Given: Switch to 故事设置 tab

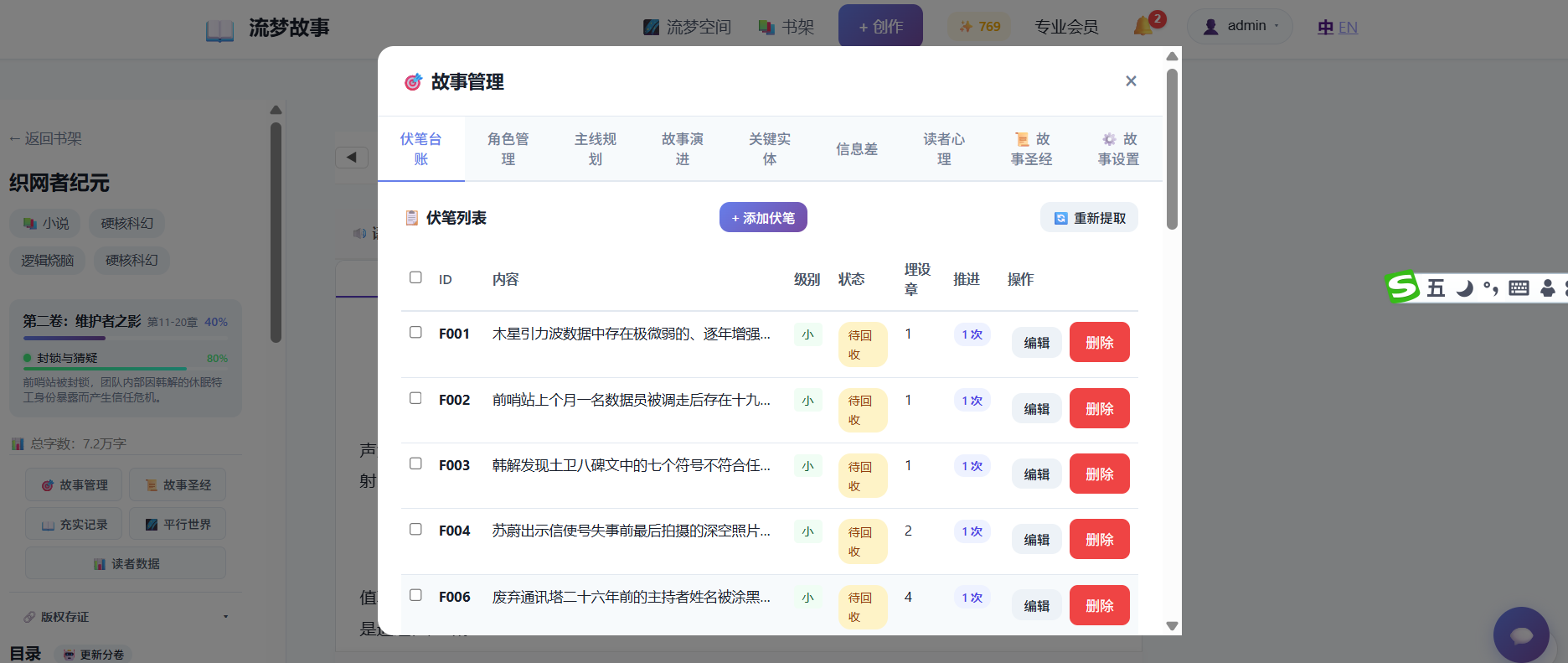Looking at the screenshot, I should click(1117, 148).
